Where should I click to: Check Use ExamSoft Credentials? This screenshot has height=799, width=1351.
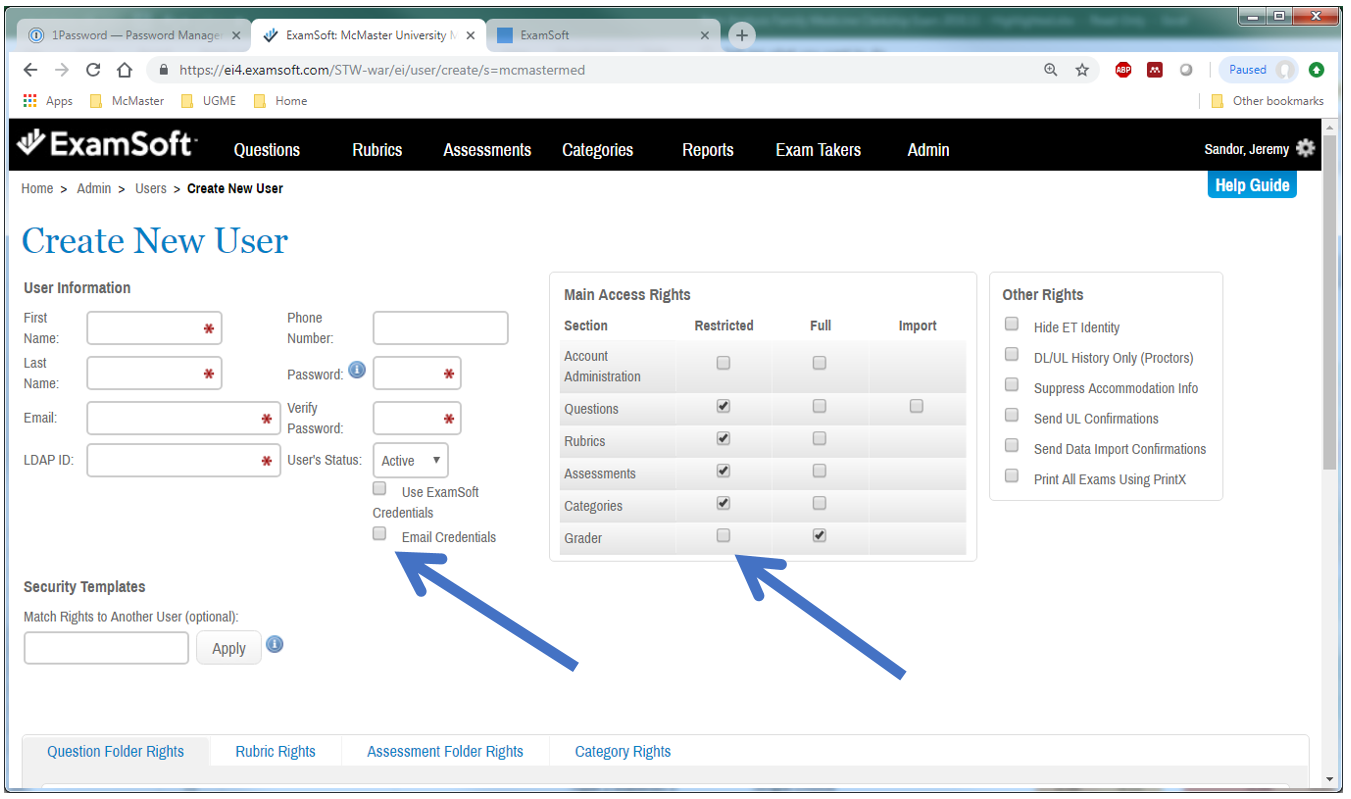pyautogui.click(x=379, y=489)
